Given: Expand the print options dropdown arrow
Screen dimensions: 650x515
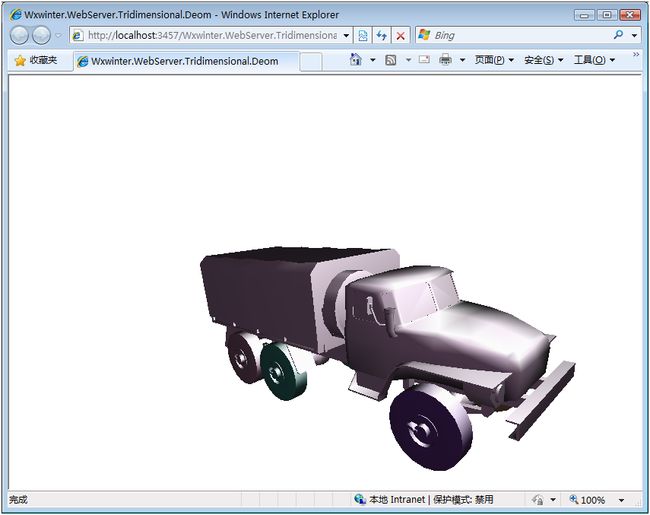Looking at the screenshot, I should [x=462, y=60].
